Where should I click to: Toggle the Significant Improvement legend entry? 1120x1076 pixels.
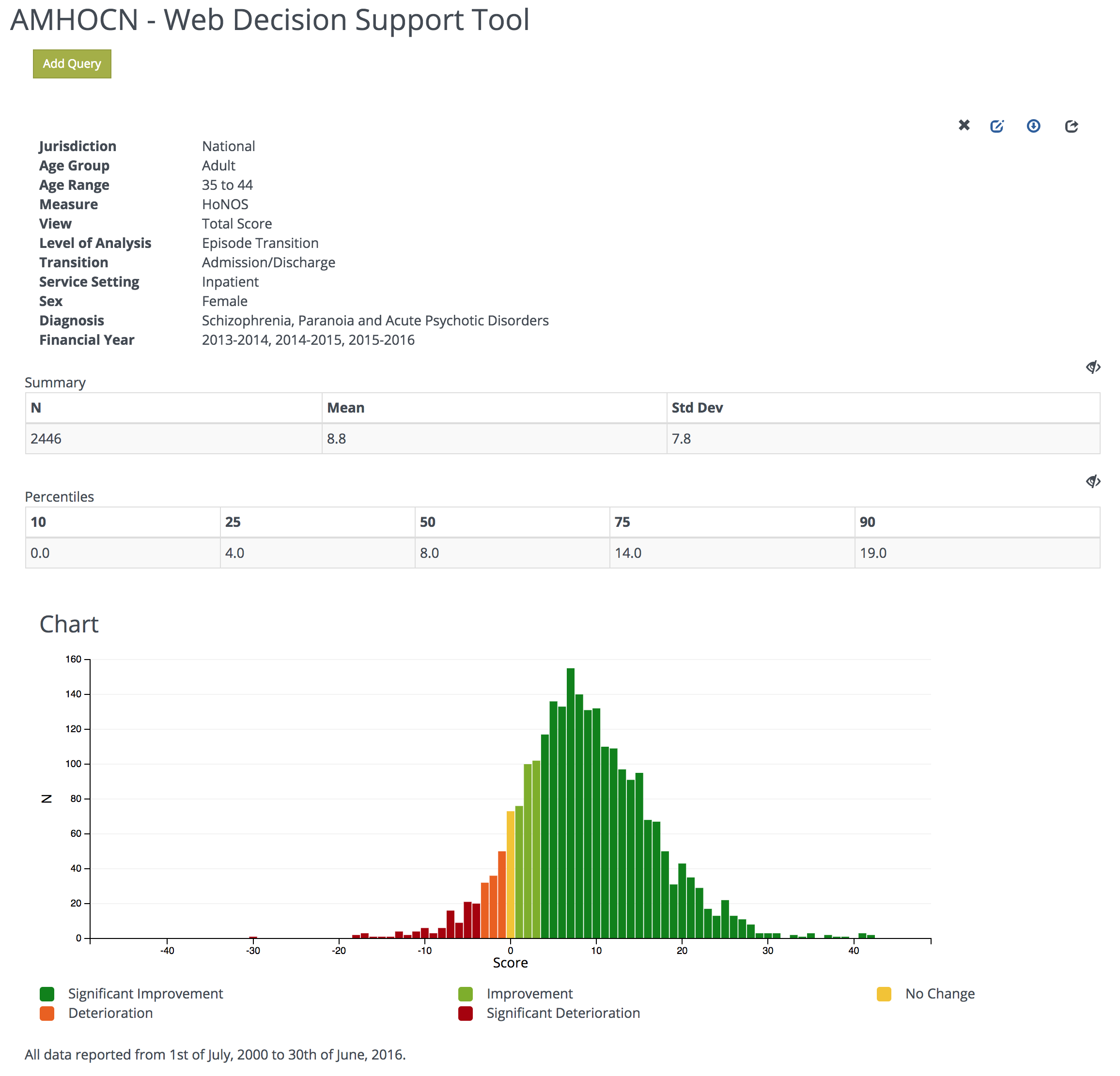click(146, 993)
